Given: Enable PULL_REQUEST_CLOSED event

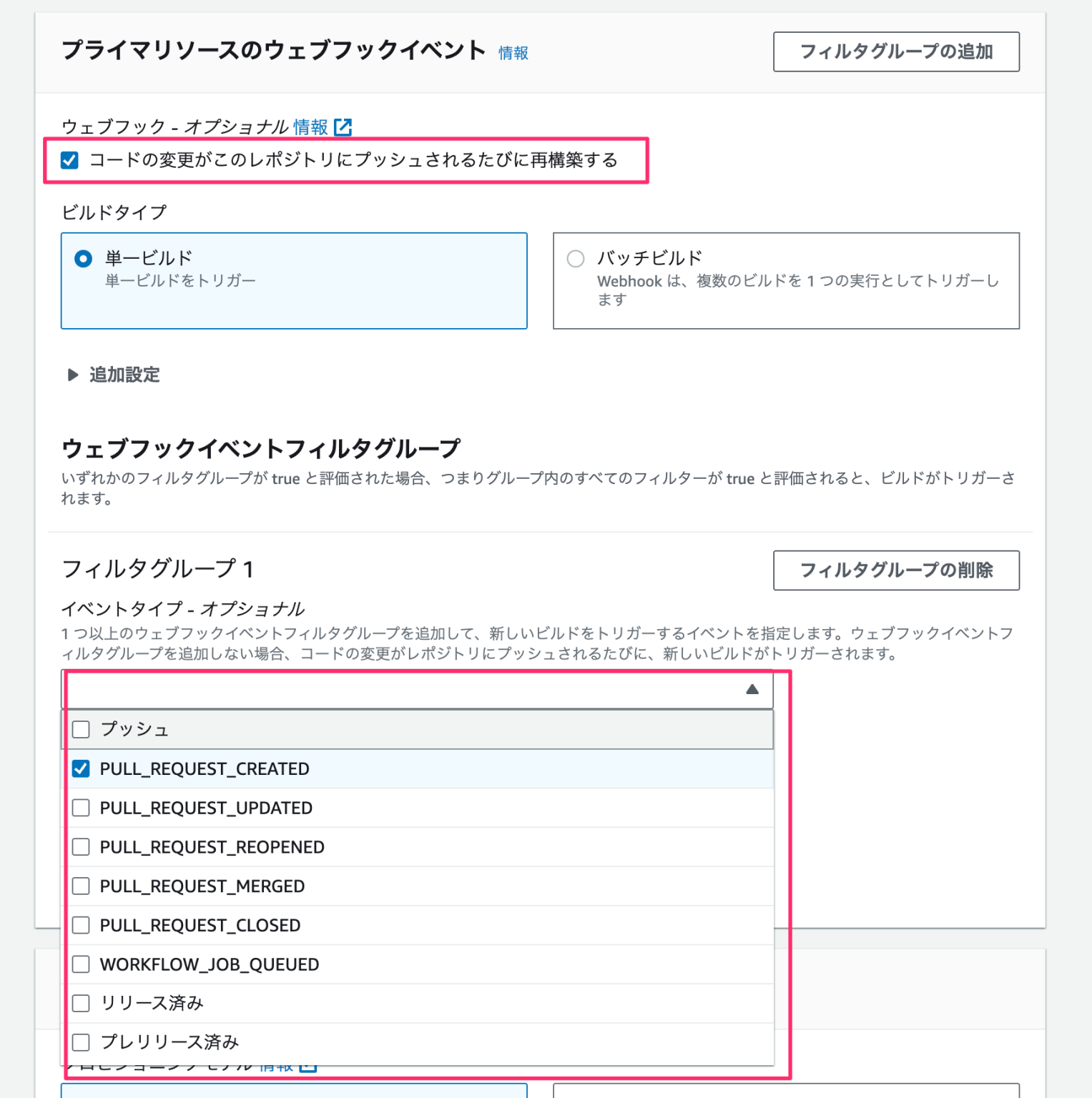Looking at the screenshot, I should tap(81, 925).
